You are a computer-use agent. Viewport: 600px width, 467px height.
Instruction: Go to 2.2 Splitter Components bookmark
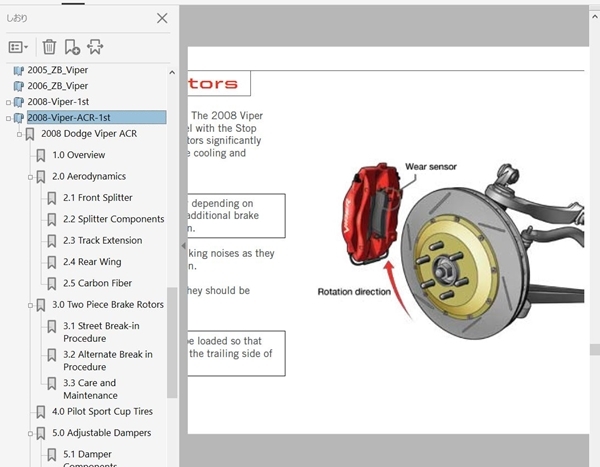tap(114, 219)
